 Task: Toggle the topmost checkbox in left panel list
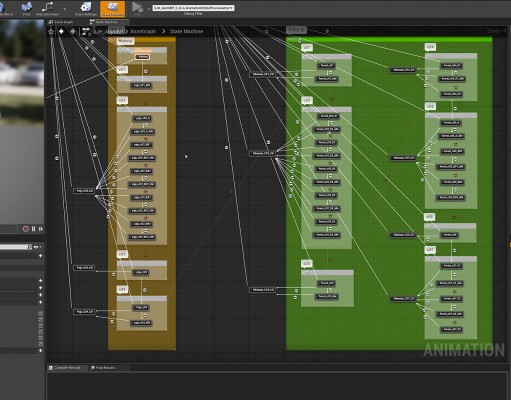tap(40, 313)
